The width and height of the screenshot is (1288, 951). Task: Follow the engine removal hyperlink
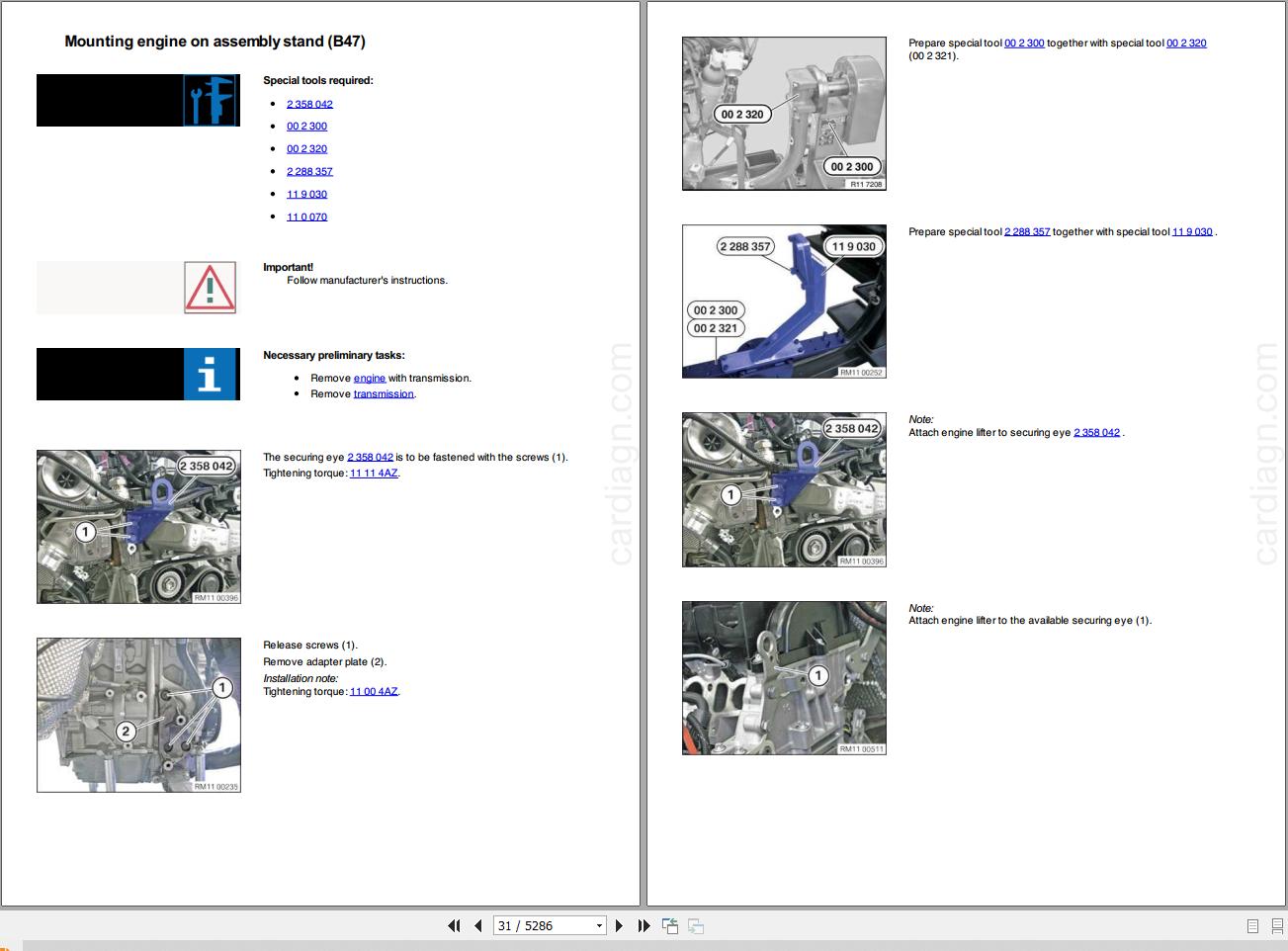coord(369,378)
